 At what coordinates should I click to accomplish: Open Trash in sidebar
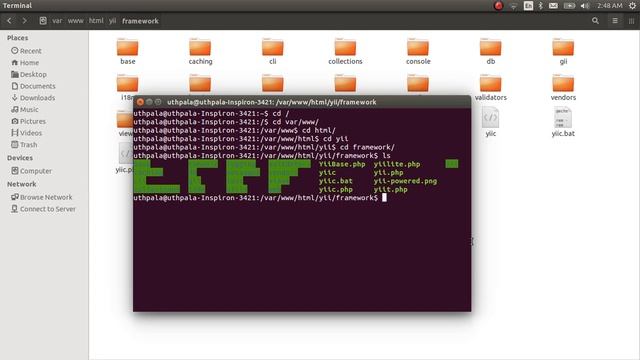pyautogui.click(x=24, y=144)
